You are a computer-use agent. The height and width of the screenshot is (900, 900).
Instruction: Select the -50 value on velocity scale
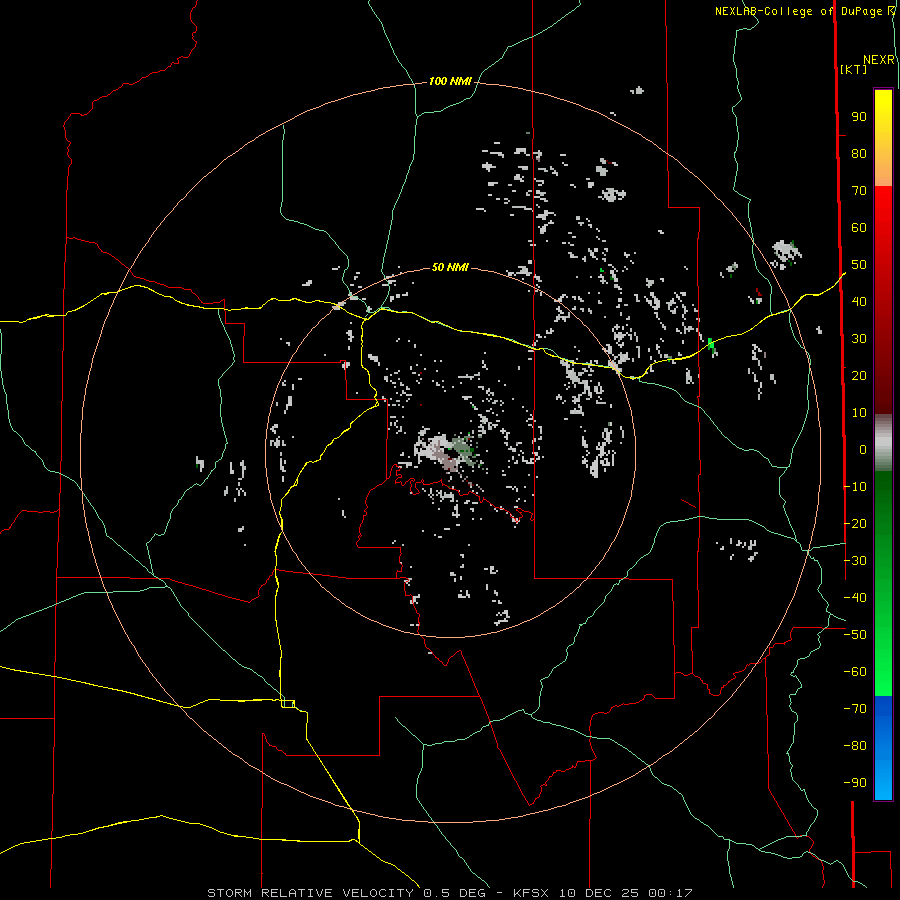(x=855, y=635)
